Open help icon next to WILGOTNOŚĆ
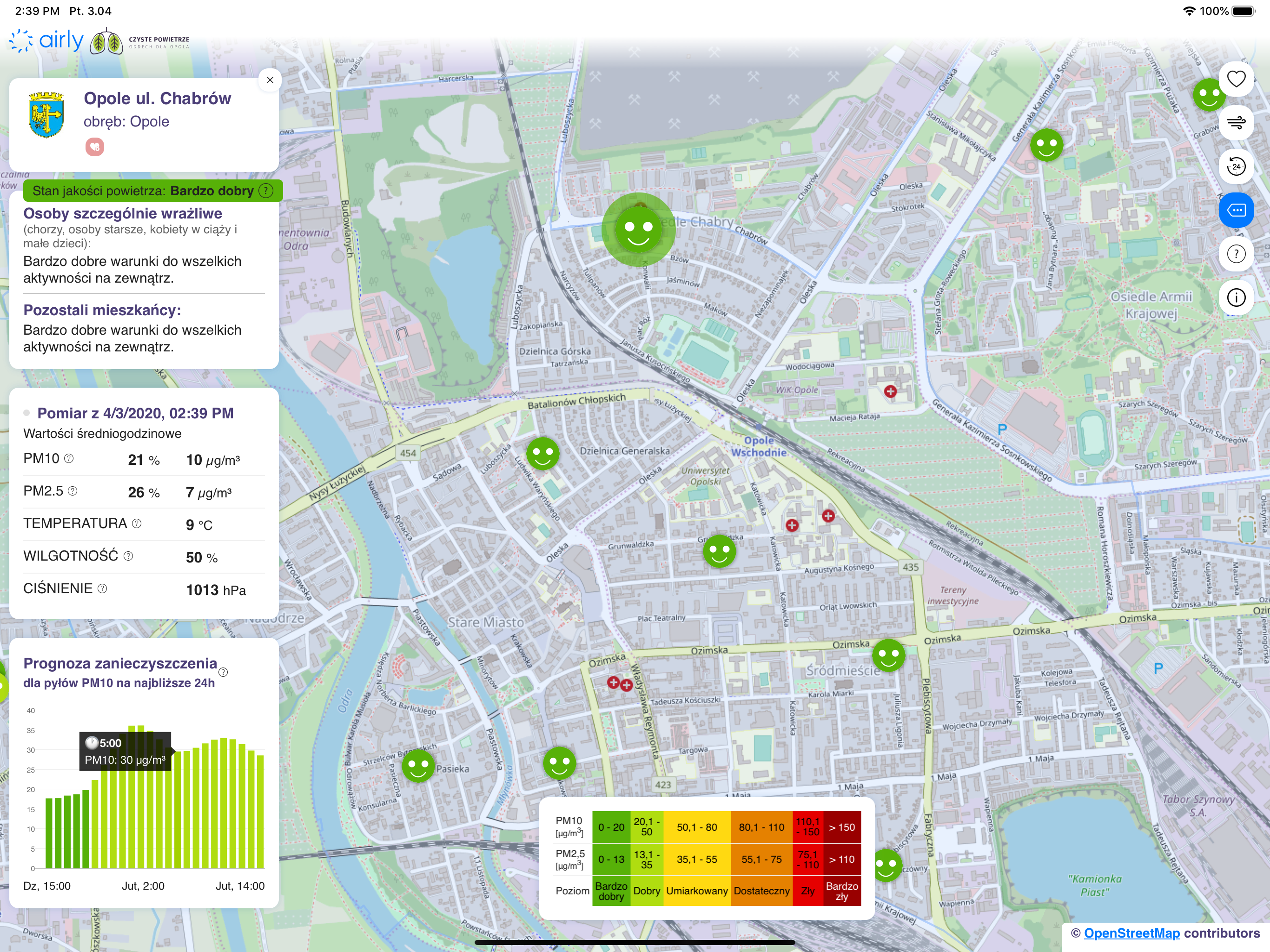Image resolution: width=1270 pixels, height=952 pixels. click(x=129, y=556)
